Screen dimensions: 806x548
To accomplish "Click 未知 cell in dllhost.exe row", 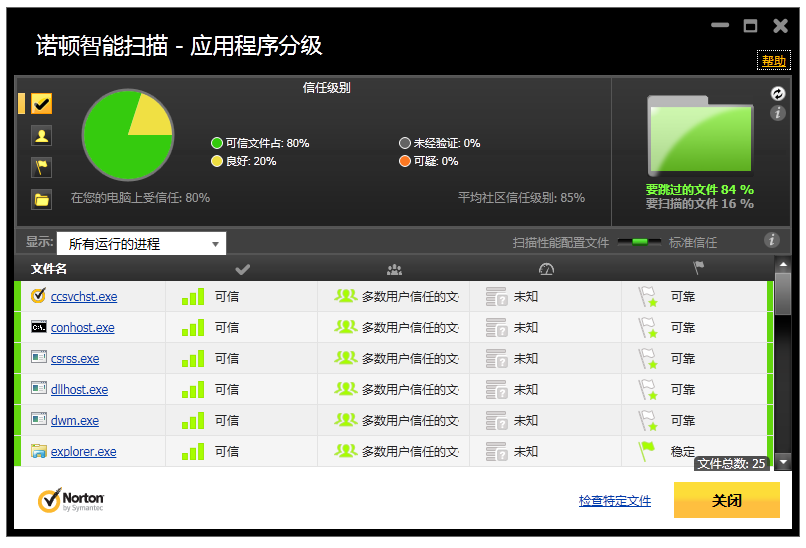I will coord(526,390).
